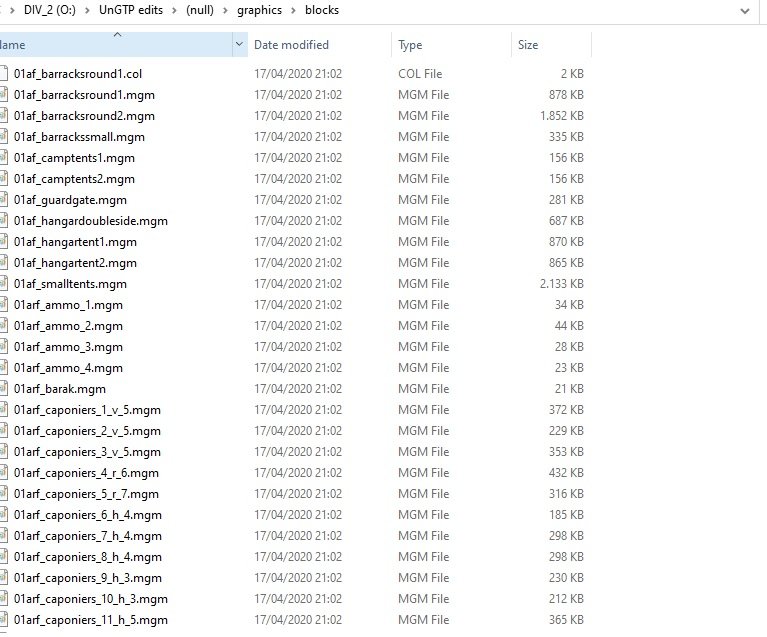The height and width of the screenshot is (637, 767).
Task: Select icon of 01arf_ammo_4.mgm
Action: click(4, 368)
